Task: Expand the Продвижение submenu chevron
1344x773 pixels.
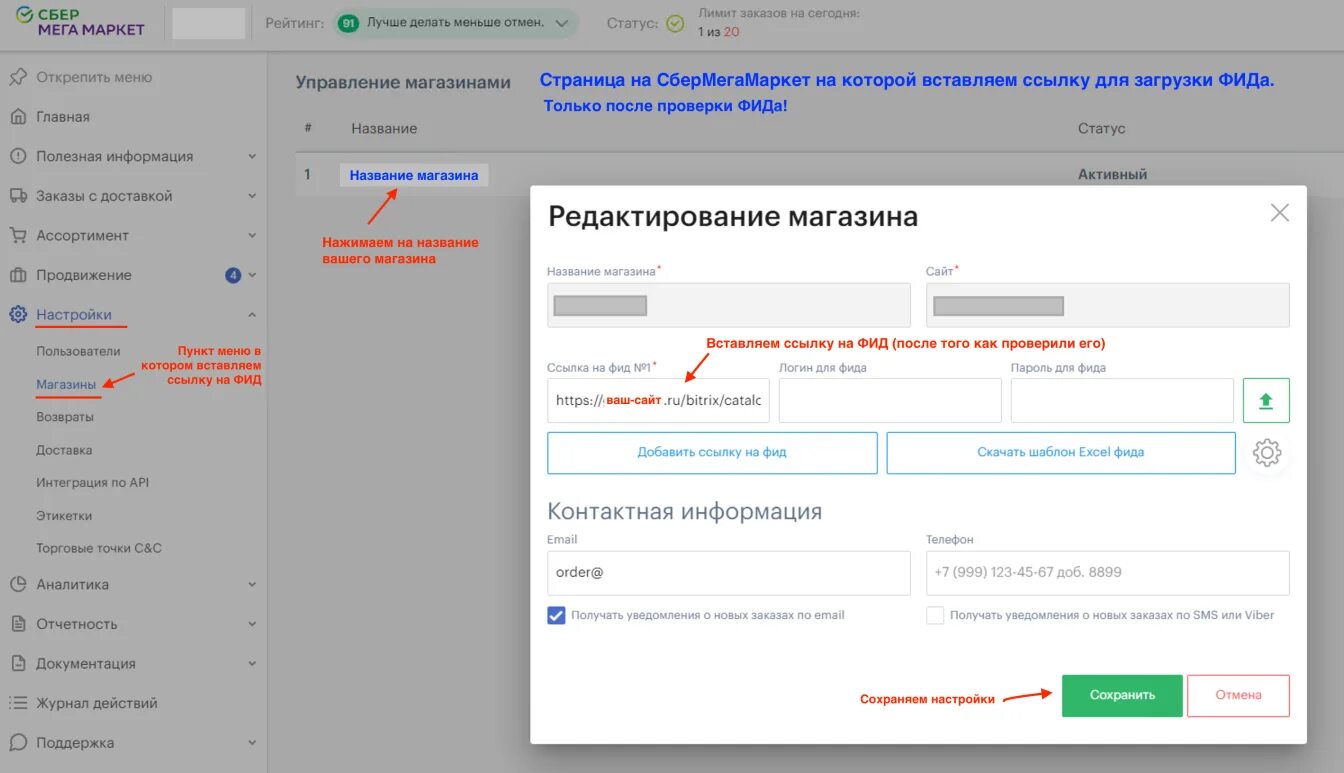Action: [252, 275]
